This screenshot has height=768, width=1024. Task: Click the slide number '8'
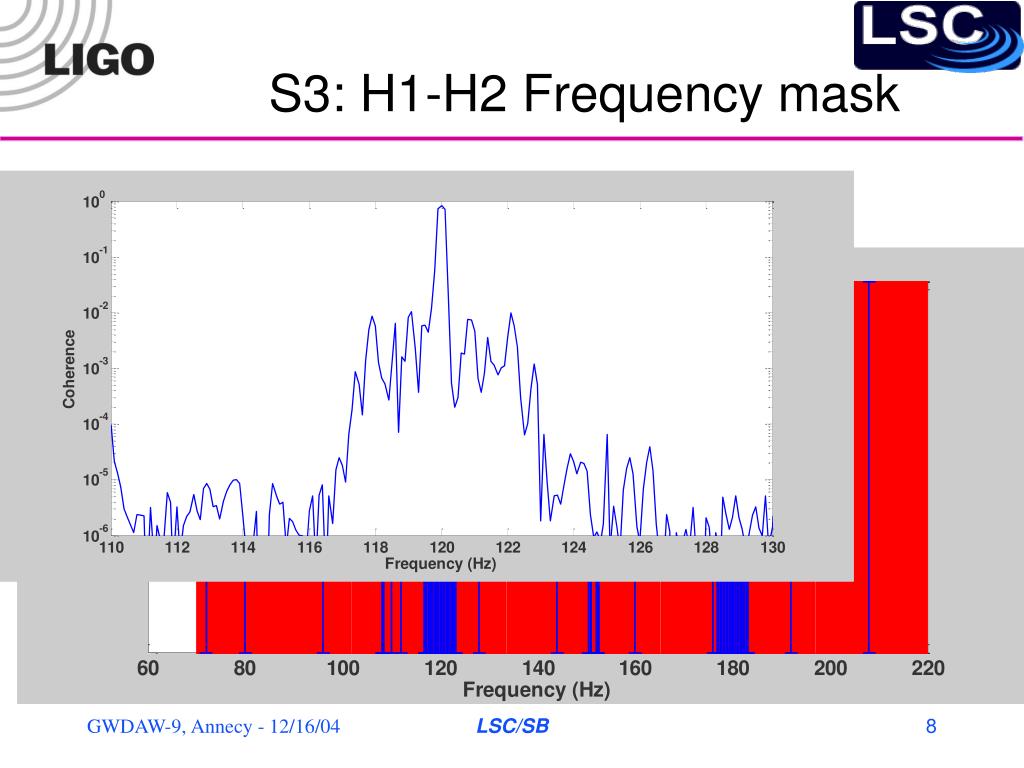click(x=931, y=726)
